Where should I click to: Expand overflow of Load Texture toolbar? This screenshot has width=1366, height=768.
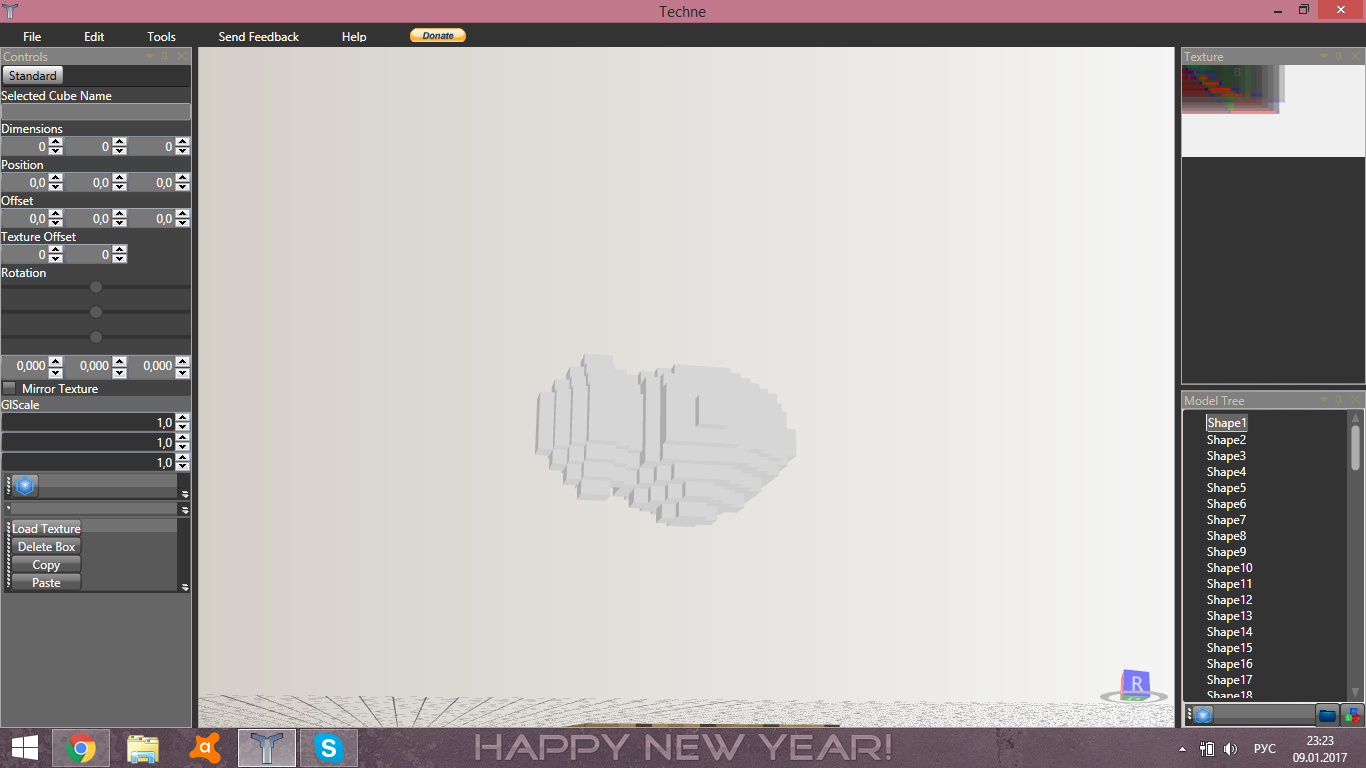click(x=184, y=587)
